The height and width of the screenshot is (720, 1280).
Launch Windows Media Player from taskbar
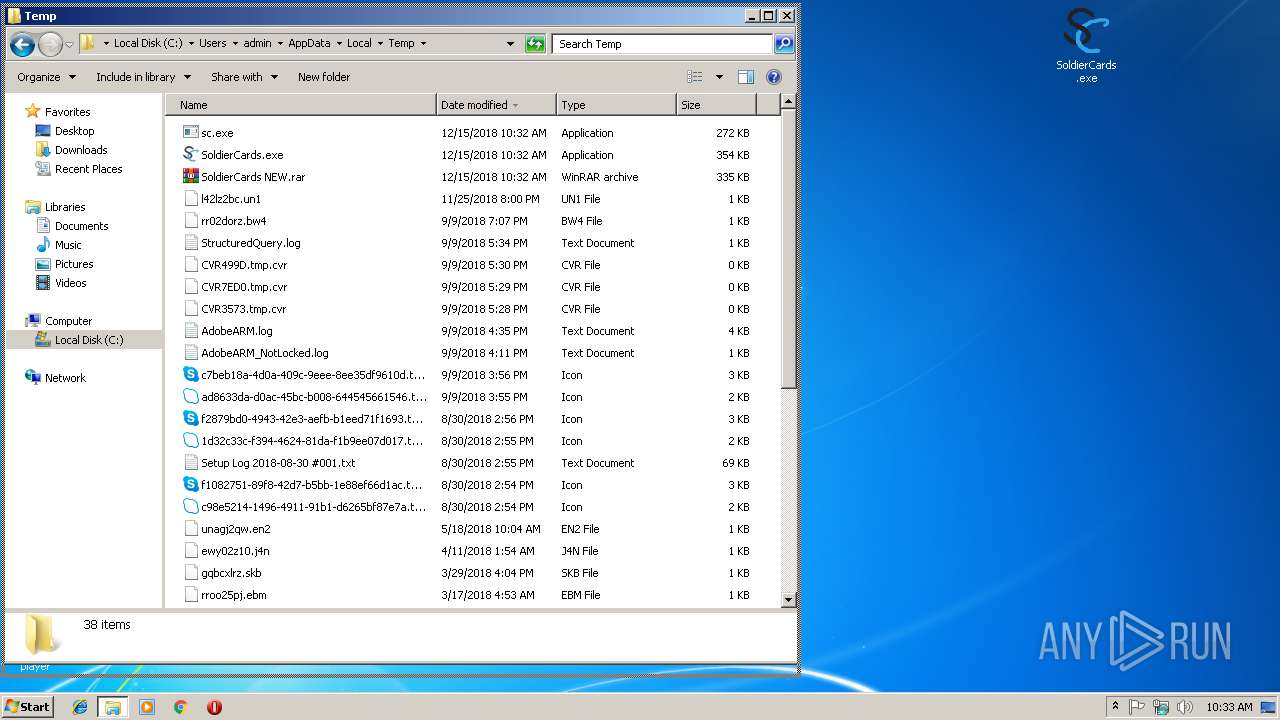click(x=147, y=707)
